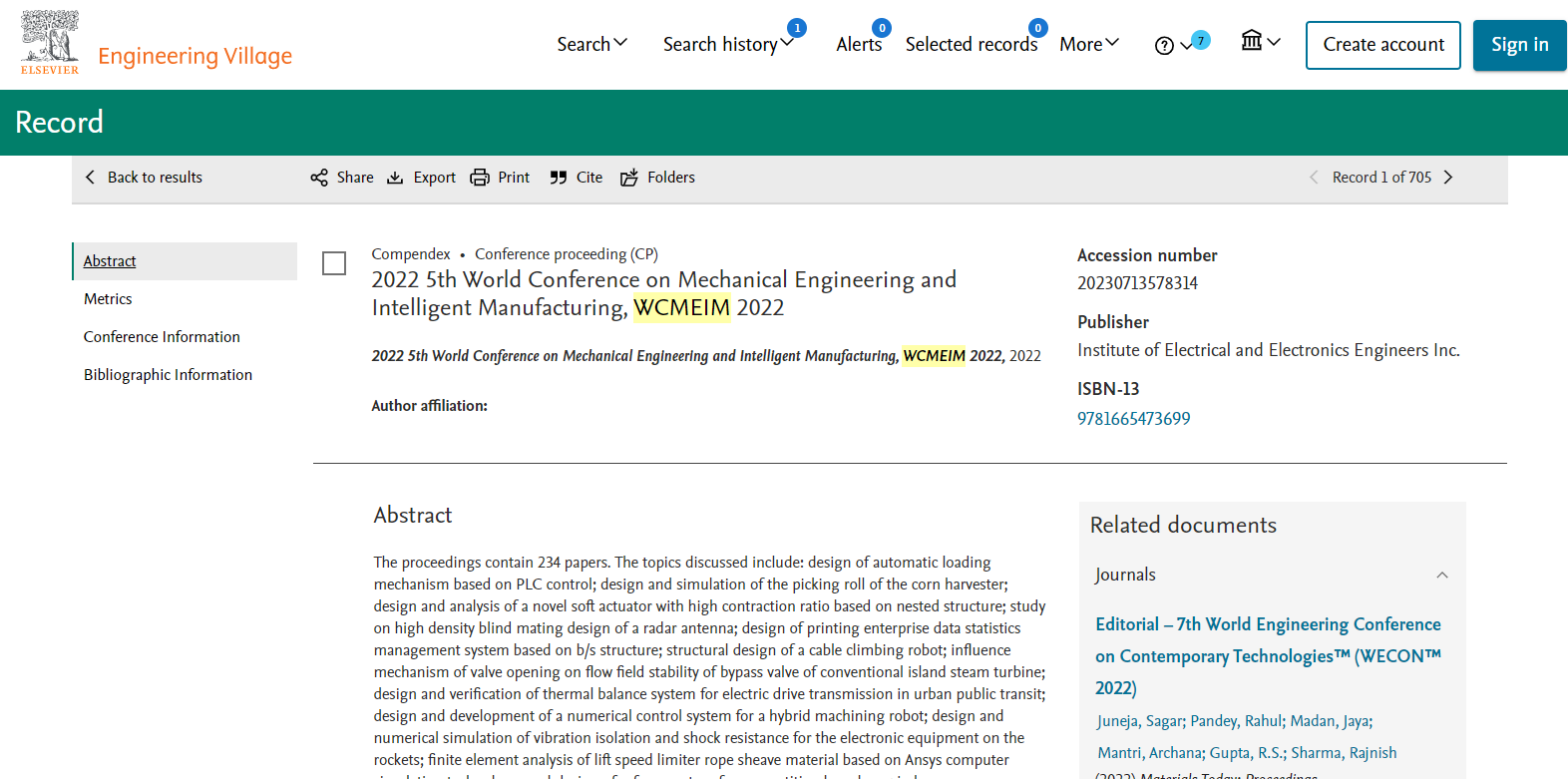Jump to Abstract section
The image size is (1568, 779).
pos(110,261)
